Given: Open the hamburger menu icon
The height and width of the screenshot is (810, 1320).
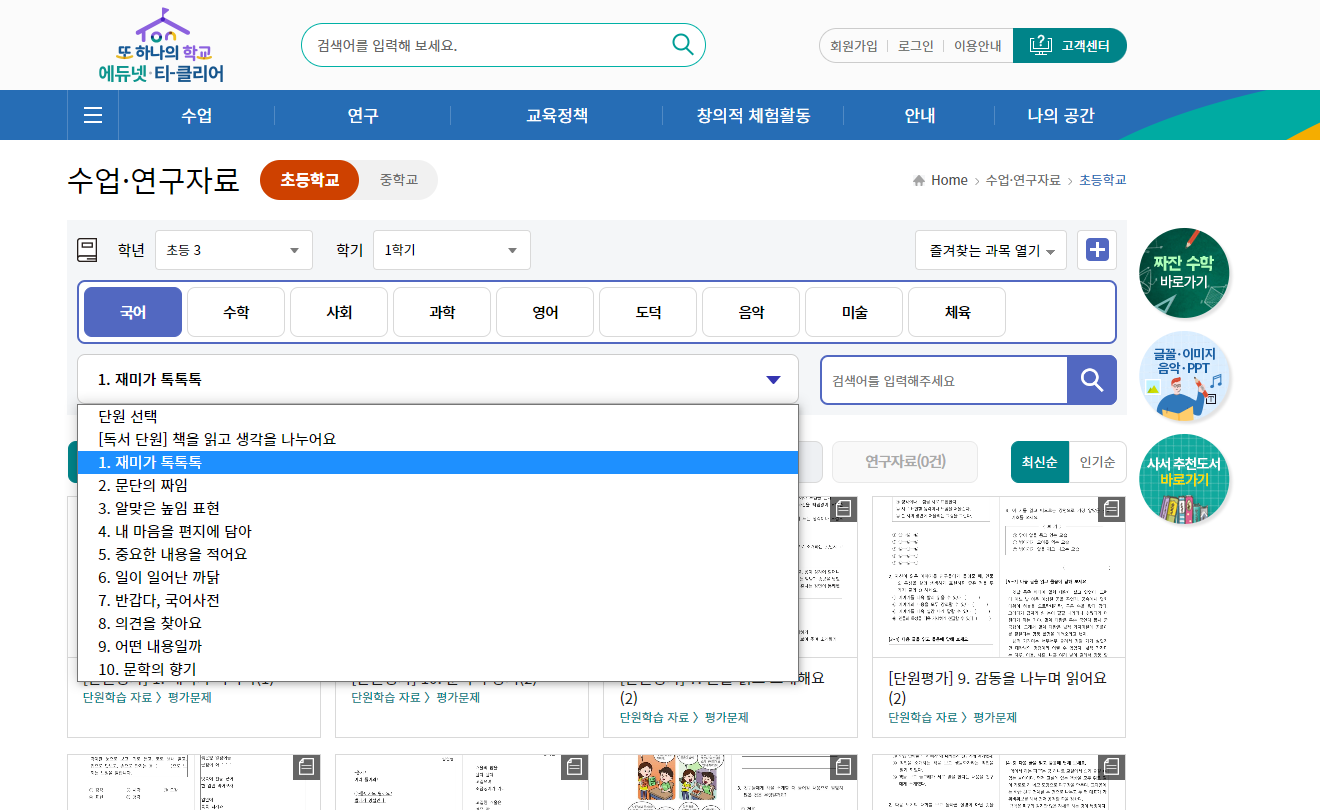Looking at the screenshot, I should pyautogui.click(x=93, y=115).
